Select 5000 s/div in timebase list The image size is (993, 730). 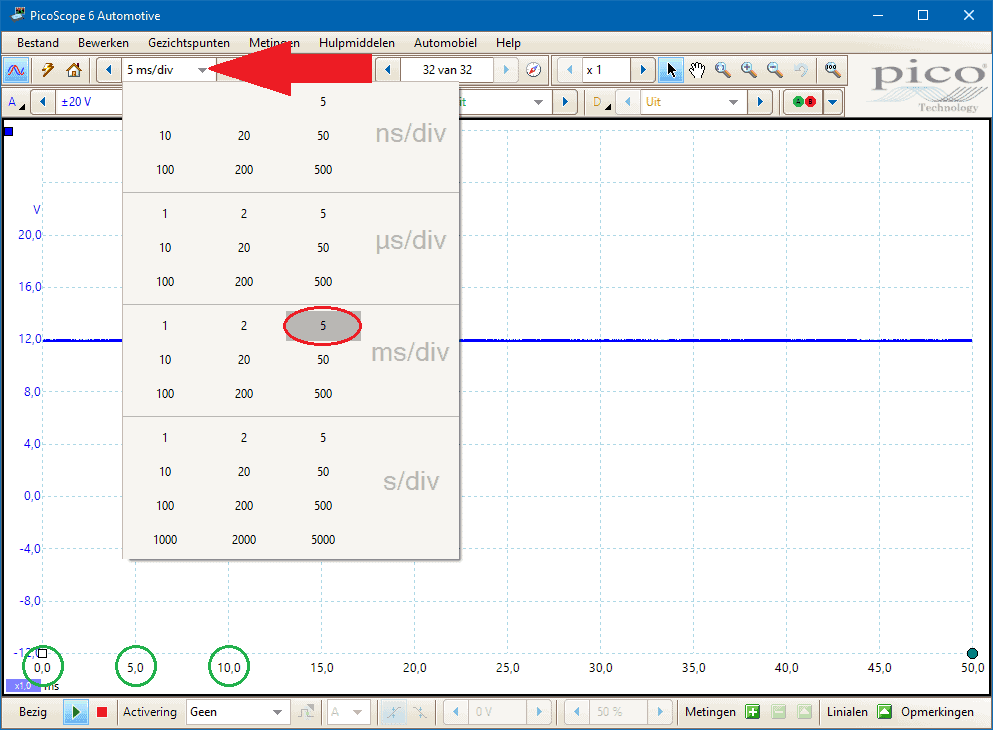click(323, 539)
